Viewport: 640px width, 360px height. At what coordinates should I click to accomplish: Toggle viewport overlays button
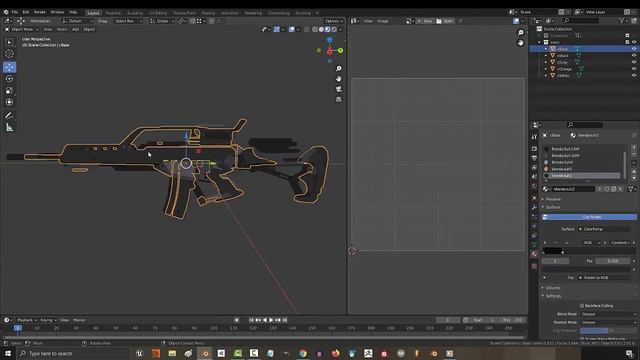point(291,29)
